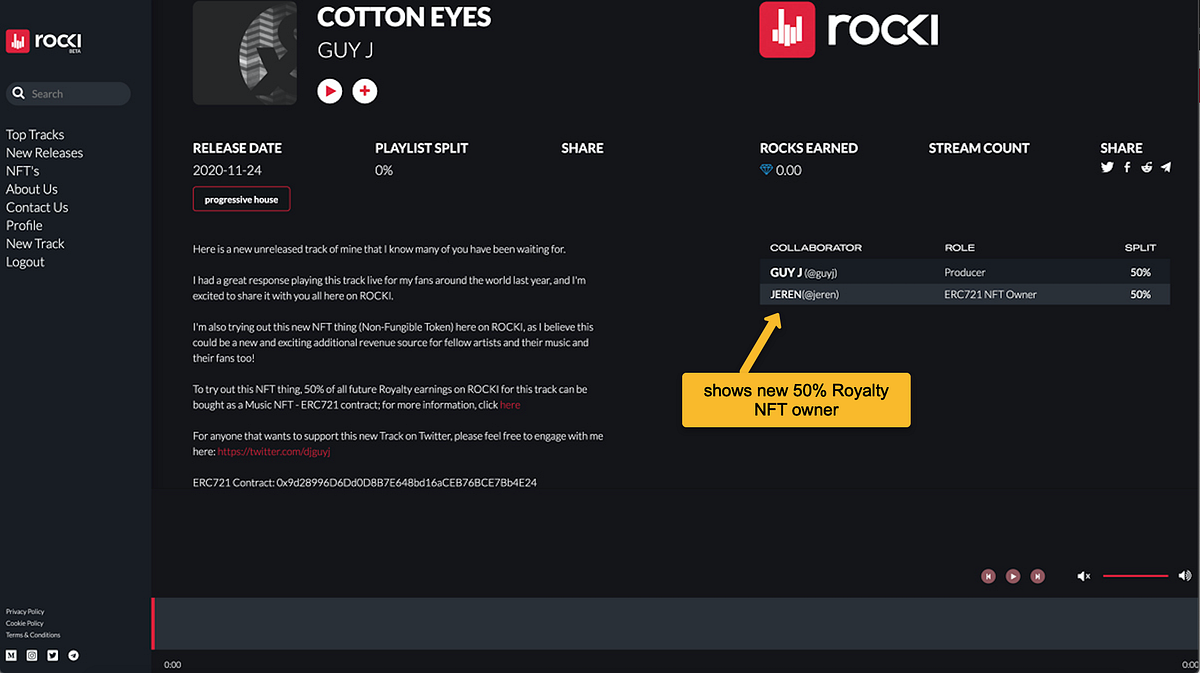Click the GUY J artist name under title
Image resolution: width=1200 pixels, height=673 pixels.
(x=345, y=49)
